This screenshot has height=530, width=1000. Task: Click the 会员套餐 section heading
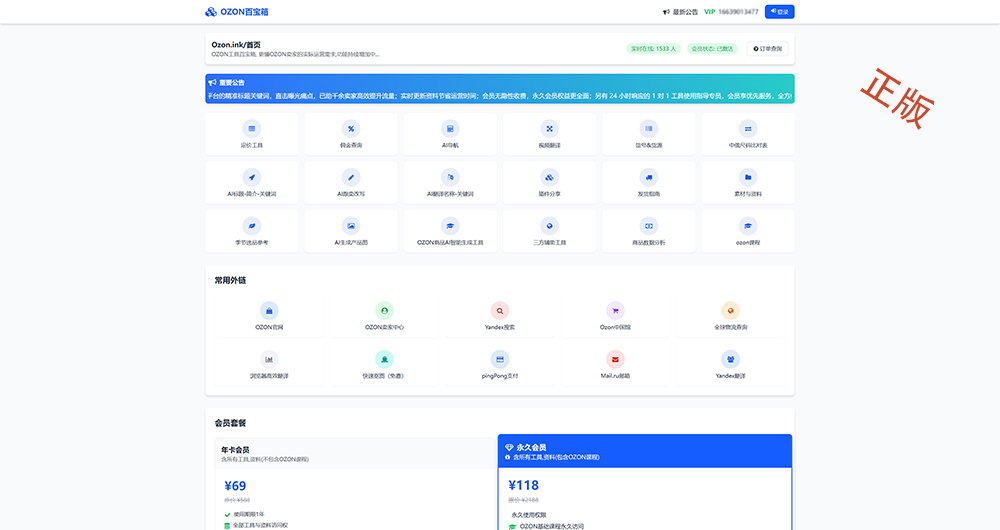(230, 423)
